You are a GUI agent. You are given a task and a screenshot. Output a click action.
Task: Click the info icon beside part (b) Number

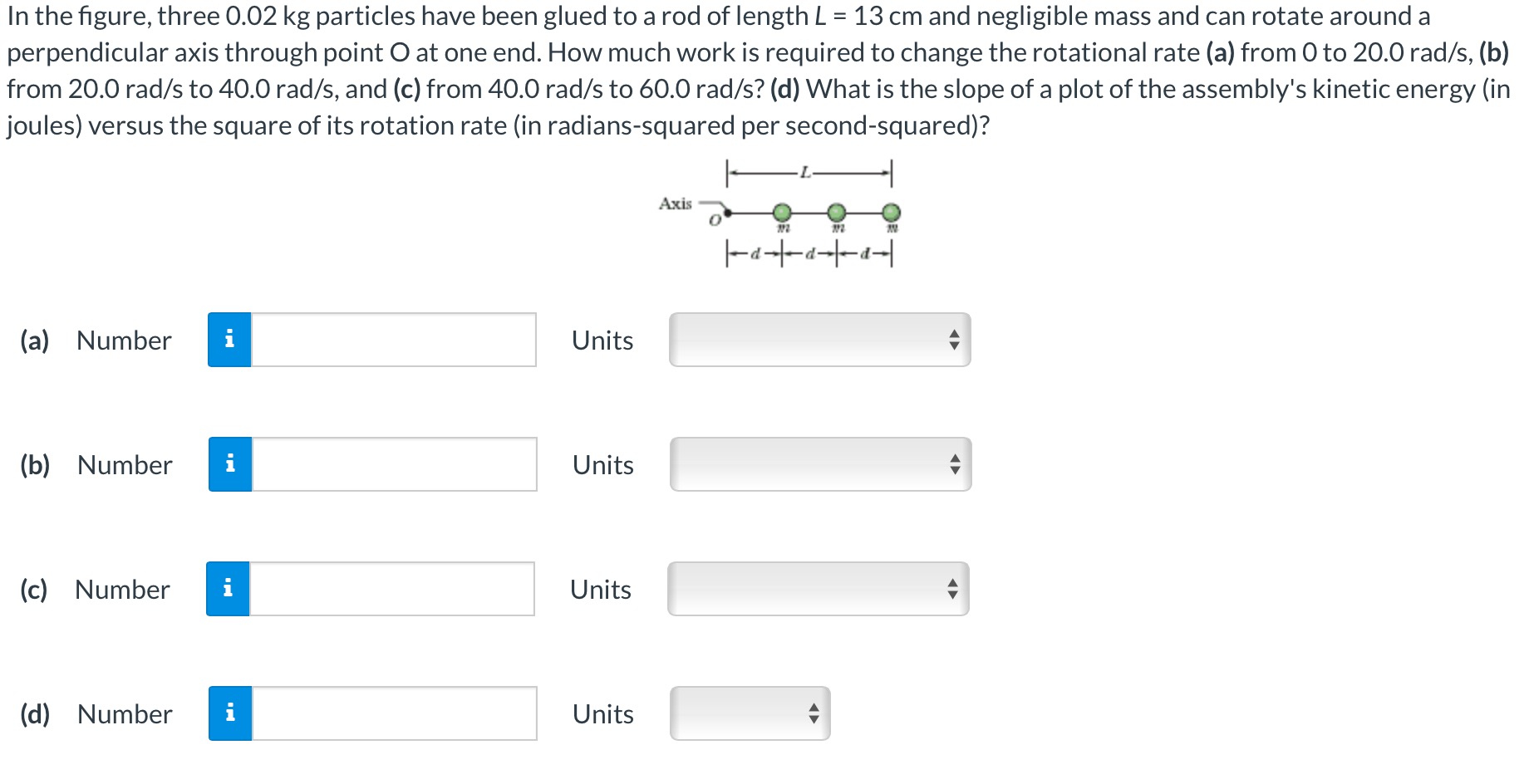(x=229, y=465)
